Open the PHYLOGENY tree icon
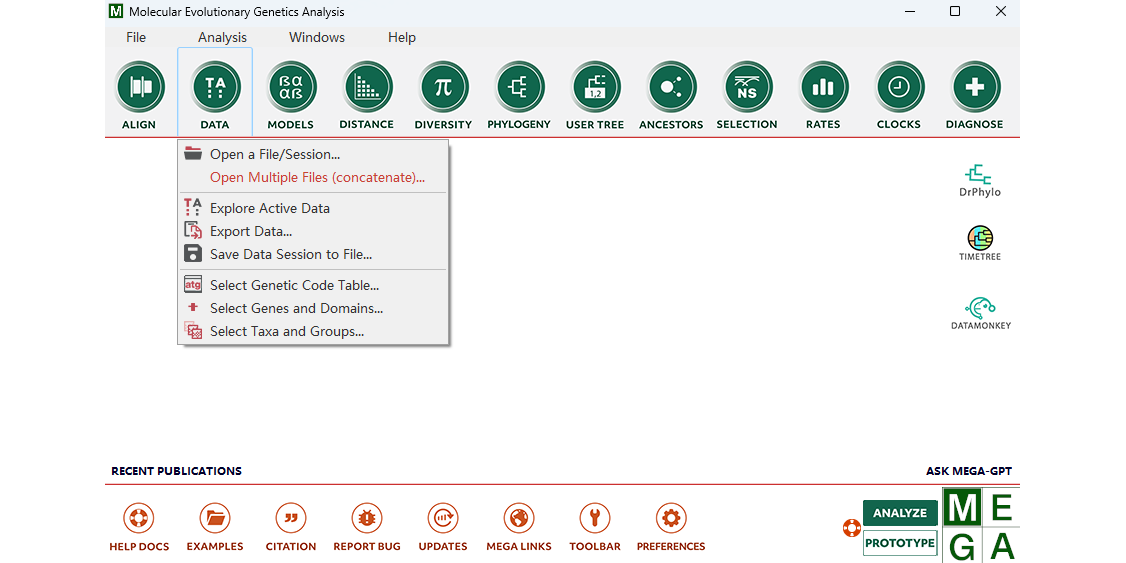Image resolution: width=1126 pixels, height=563 pixels. pos(519,88)
